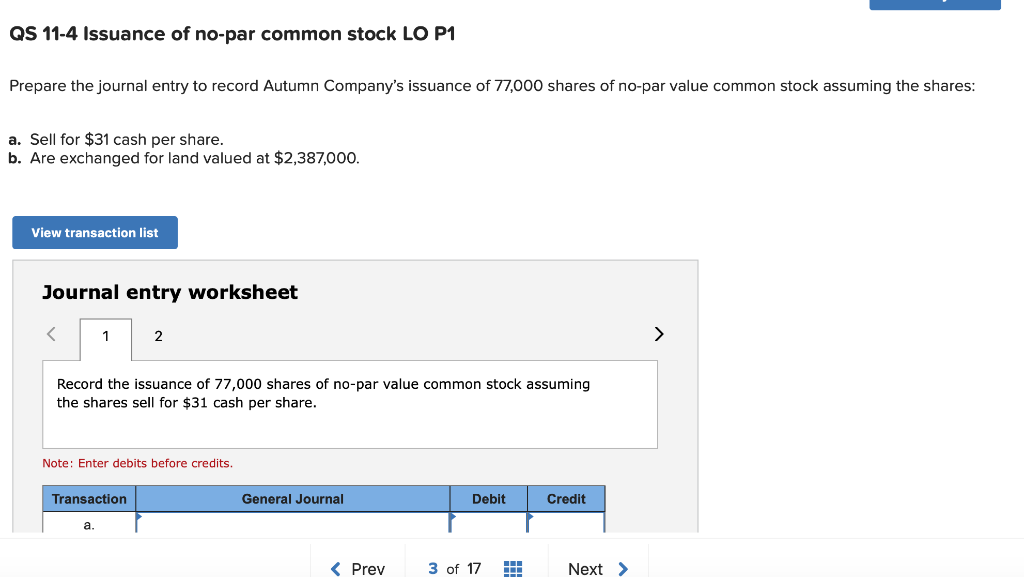The width and height of the screenshot is (1024, 577).
Task: Select journal entry tab 1
Action: point(105,337)
